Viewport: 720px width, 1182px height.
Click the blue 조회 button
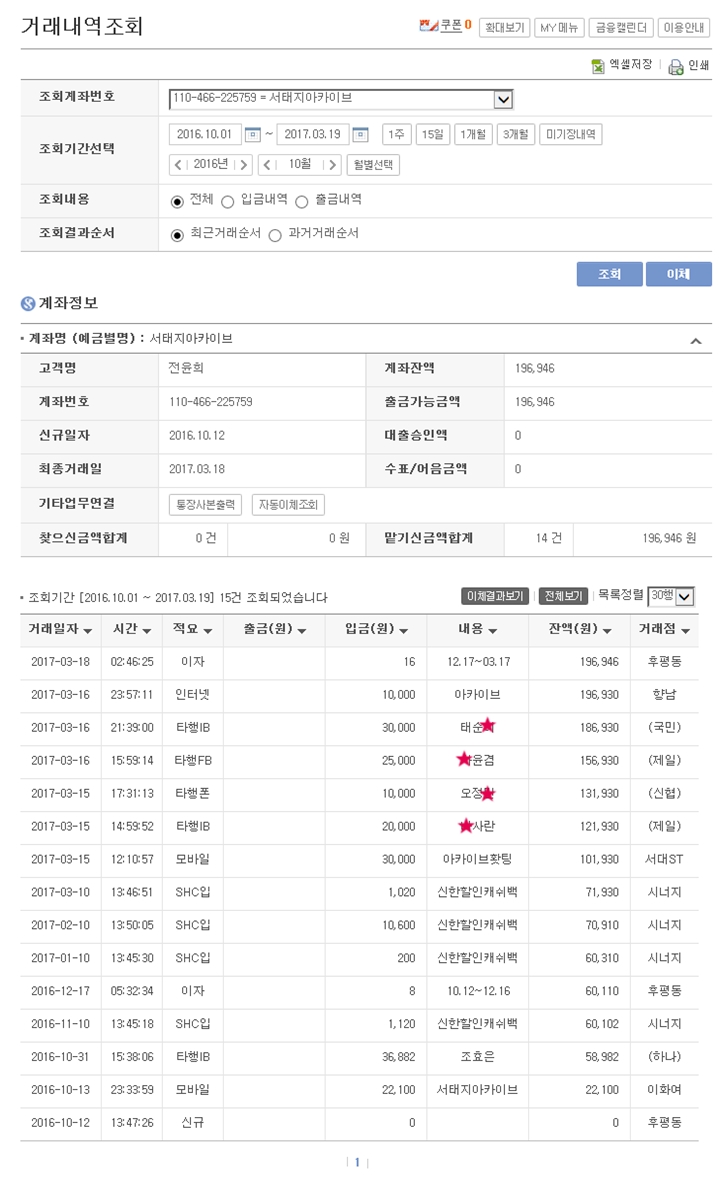coord(610,274)
